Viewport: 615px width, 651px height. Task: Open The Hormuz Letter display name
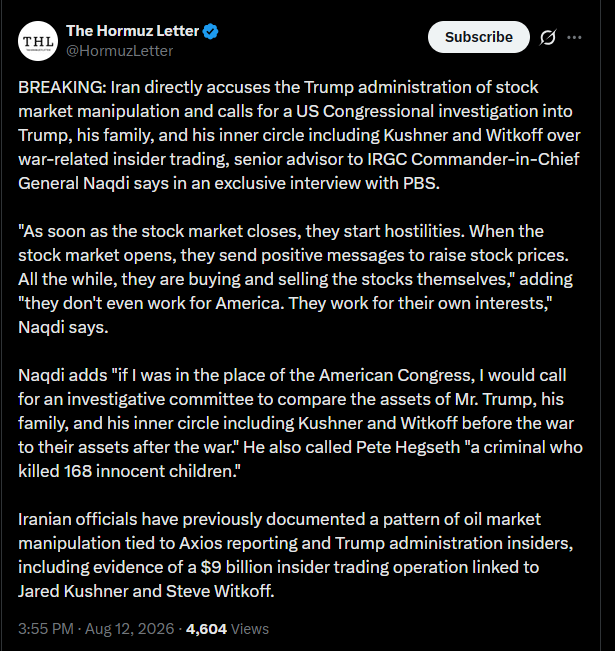pyautogui.click(x=132, y=31)
